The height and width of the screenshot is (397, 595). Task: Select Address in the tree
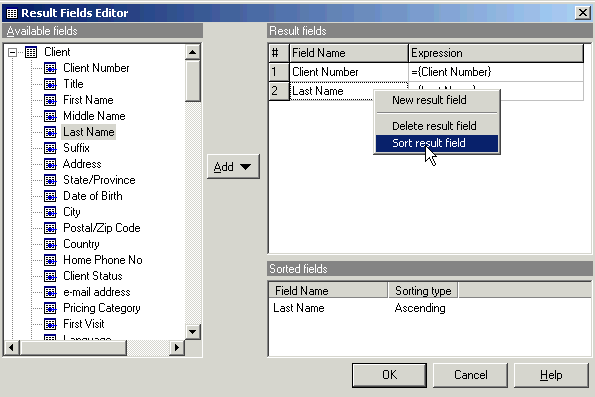pos(82,164)
